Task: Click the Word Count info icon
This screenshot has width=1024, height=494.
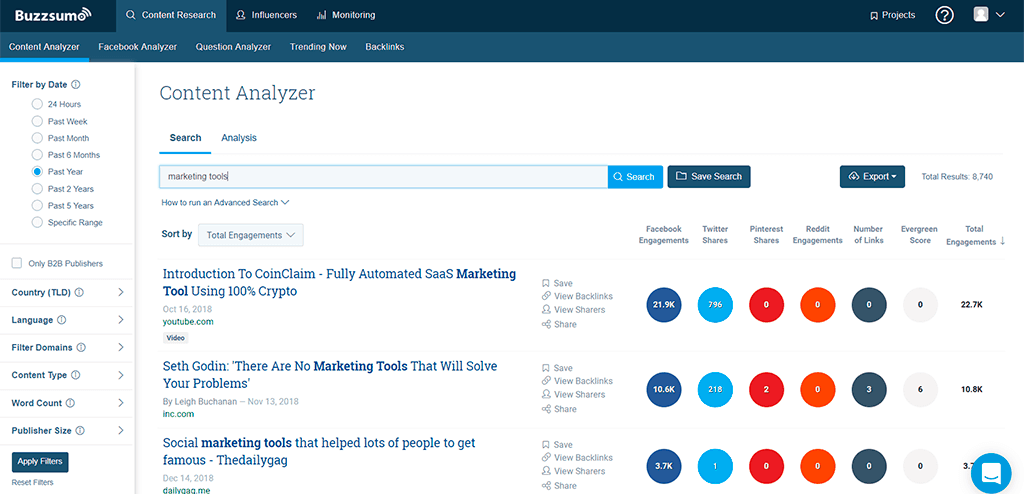Action: (71, 403)
